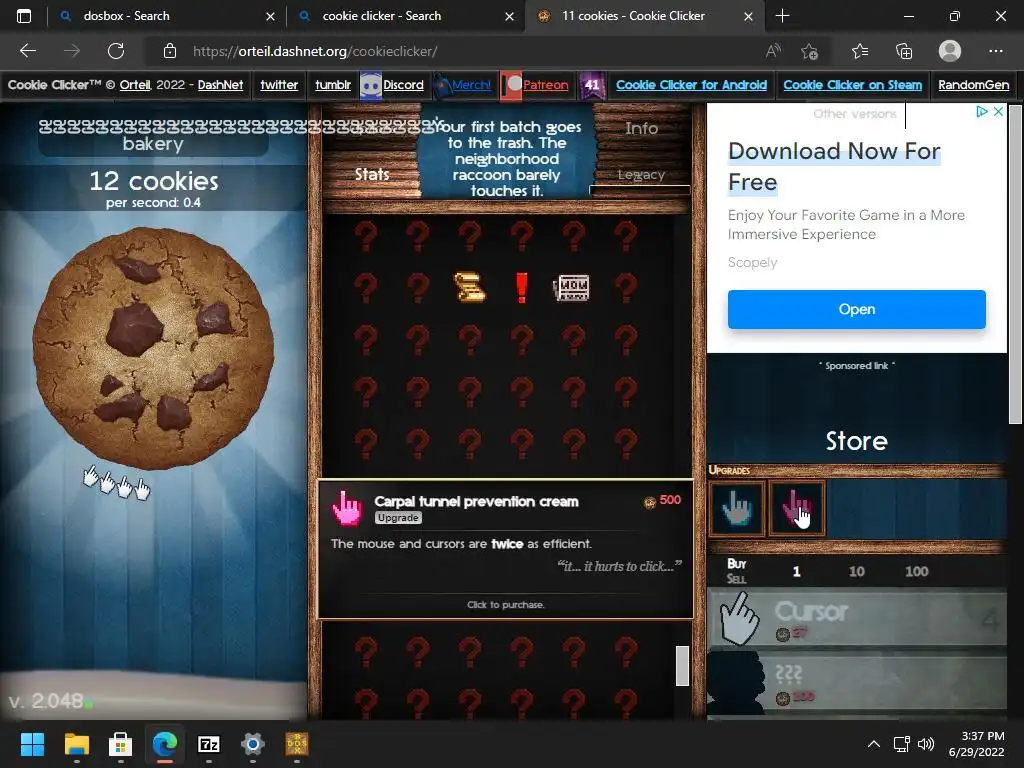
Task: Open DOSBox from the taskbar
Action: coord(297,744)
